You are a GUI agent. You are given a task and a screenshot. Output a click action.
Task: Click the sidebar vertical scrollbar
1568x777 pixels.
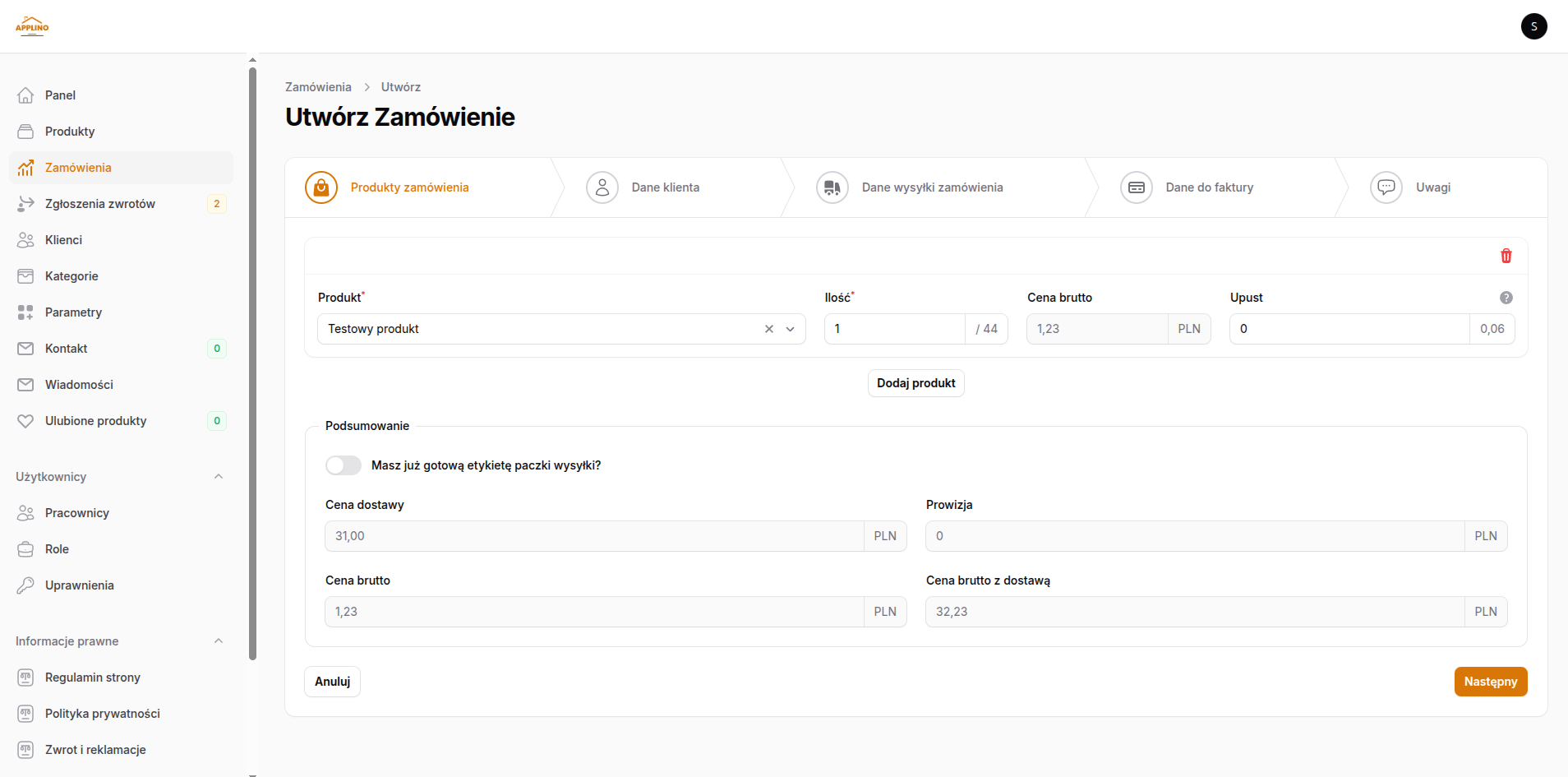pos(252,362)
